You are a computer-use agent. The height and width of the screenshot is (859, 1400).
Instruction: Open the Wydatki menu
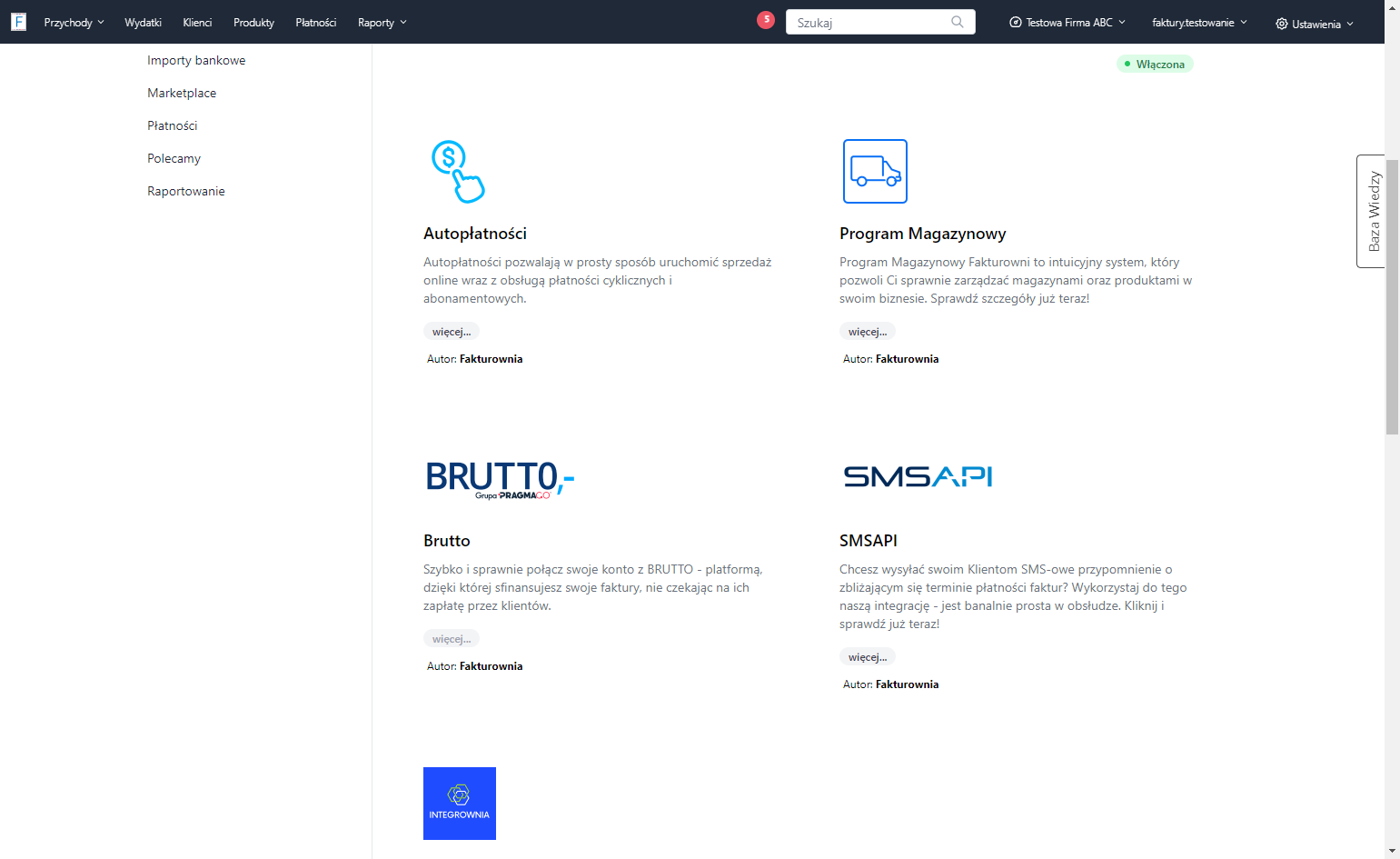143,23
